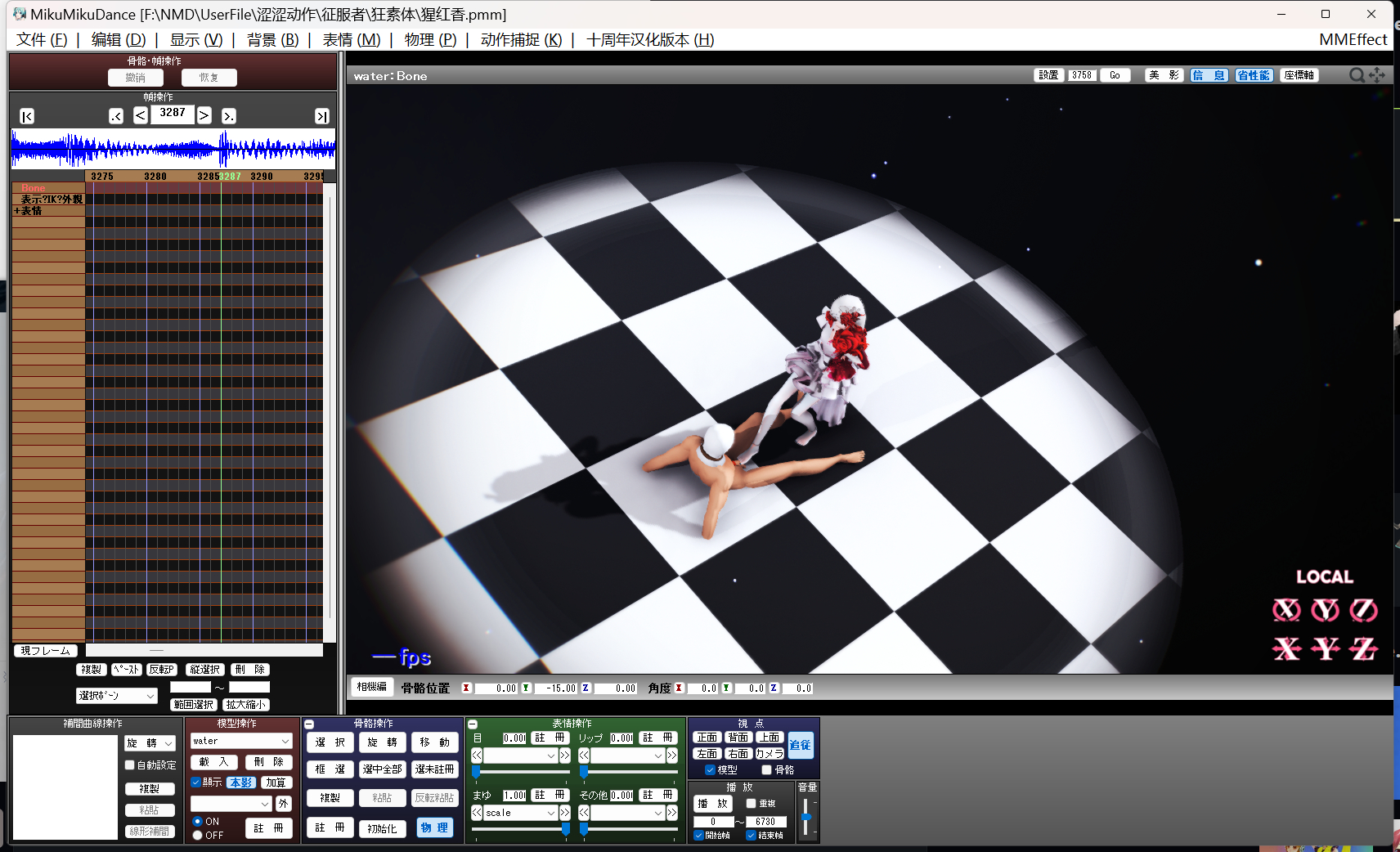The image size is (1400, 852).
Task: Click the X axis move gizmo
Action: [1286, 649]
